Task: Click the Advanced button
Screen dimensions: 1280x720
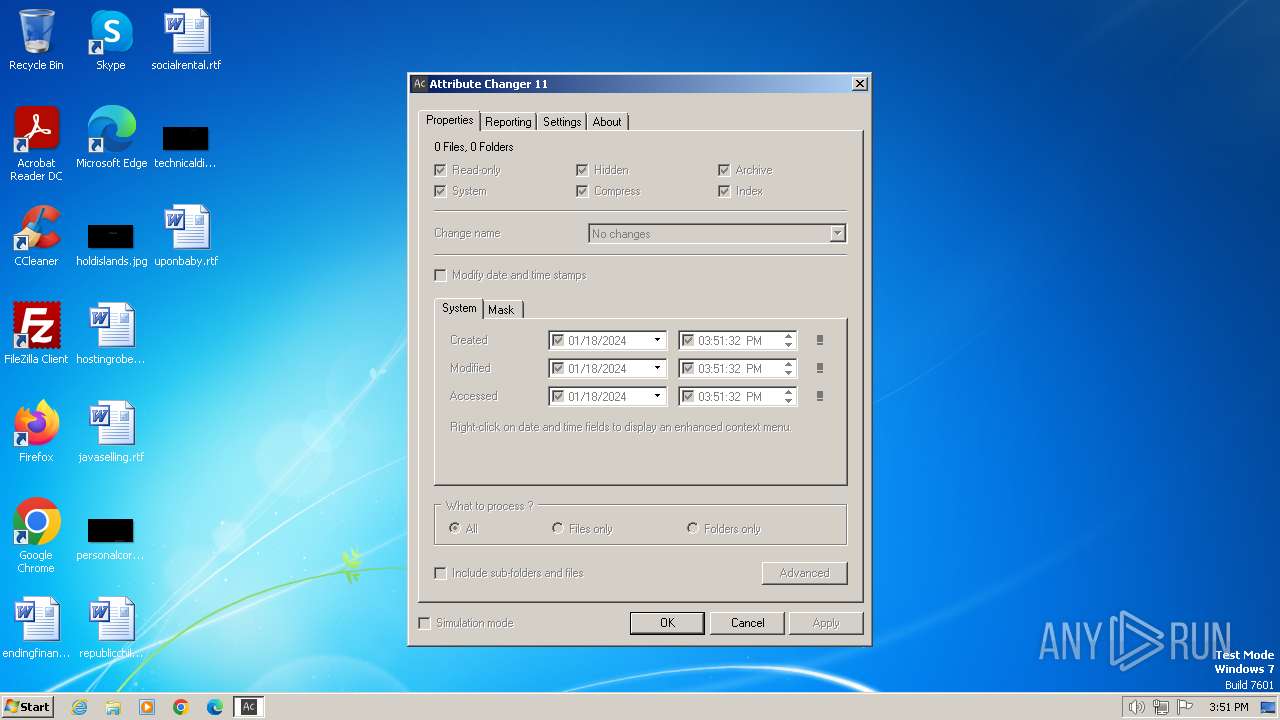Action: coord(804,573)
